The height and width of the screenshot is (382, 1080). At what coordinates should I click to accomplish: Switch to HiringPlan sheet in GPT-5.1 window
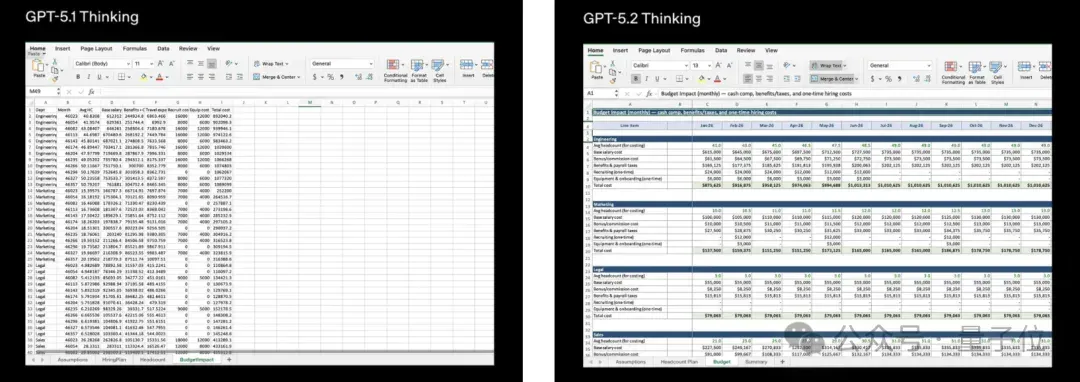(x=114, y=359)
